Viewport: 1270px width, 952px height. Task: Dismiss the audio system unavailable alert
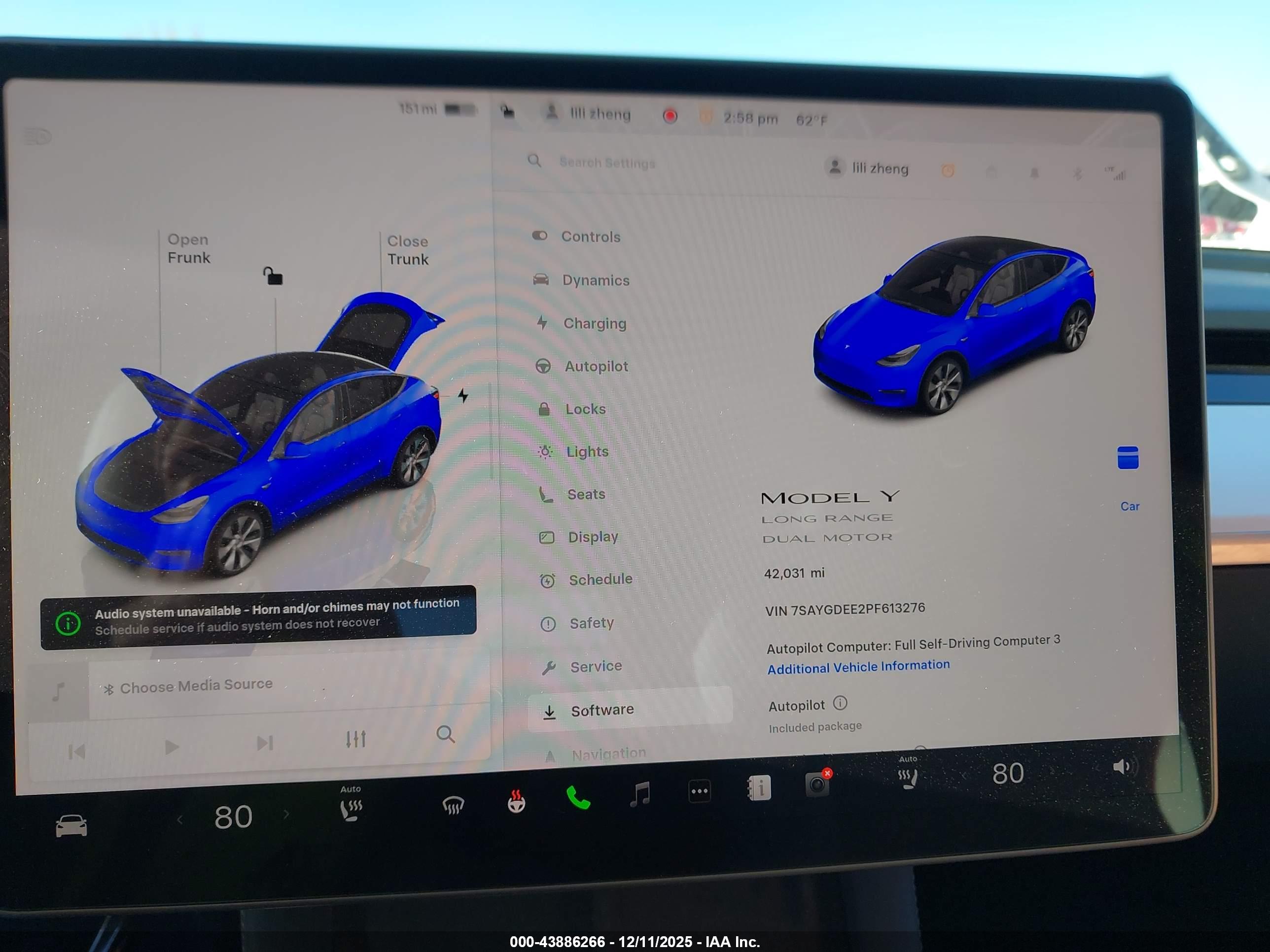point(258,617)
